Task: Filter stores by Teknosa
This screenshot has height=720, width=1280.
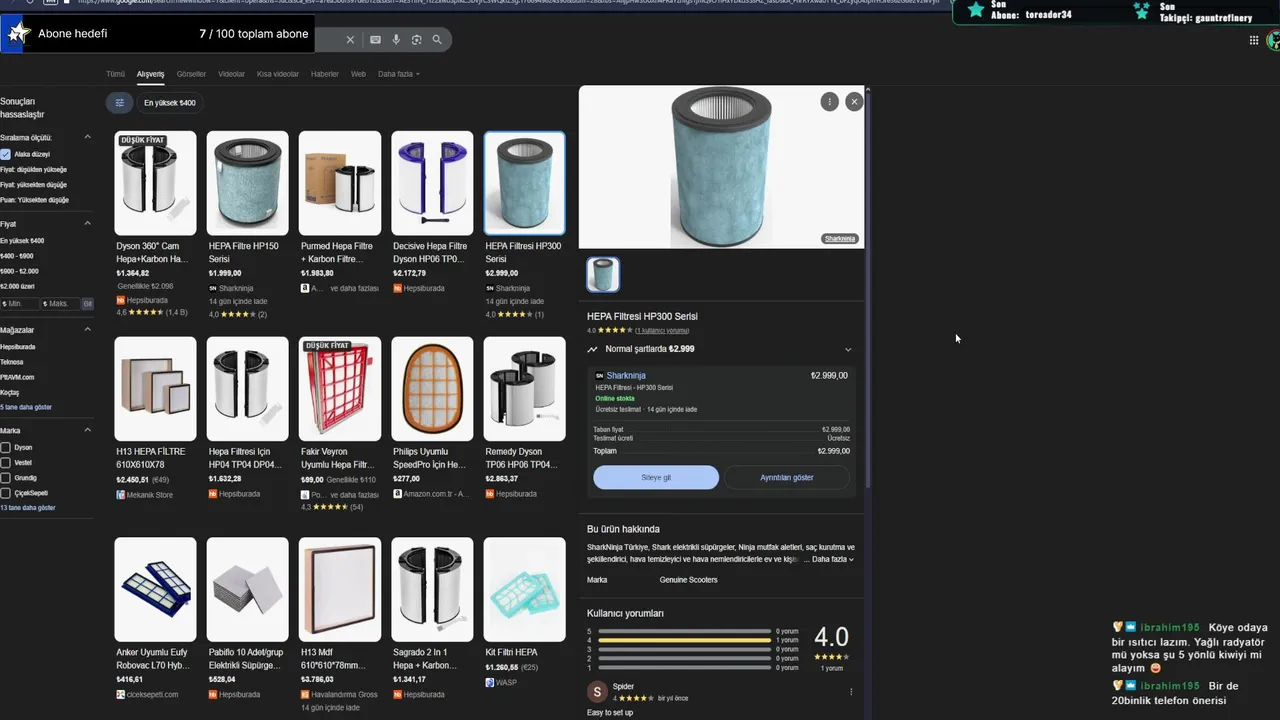Action: 12,362
